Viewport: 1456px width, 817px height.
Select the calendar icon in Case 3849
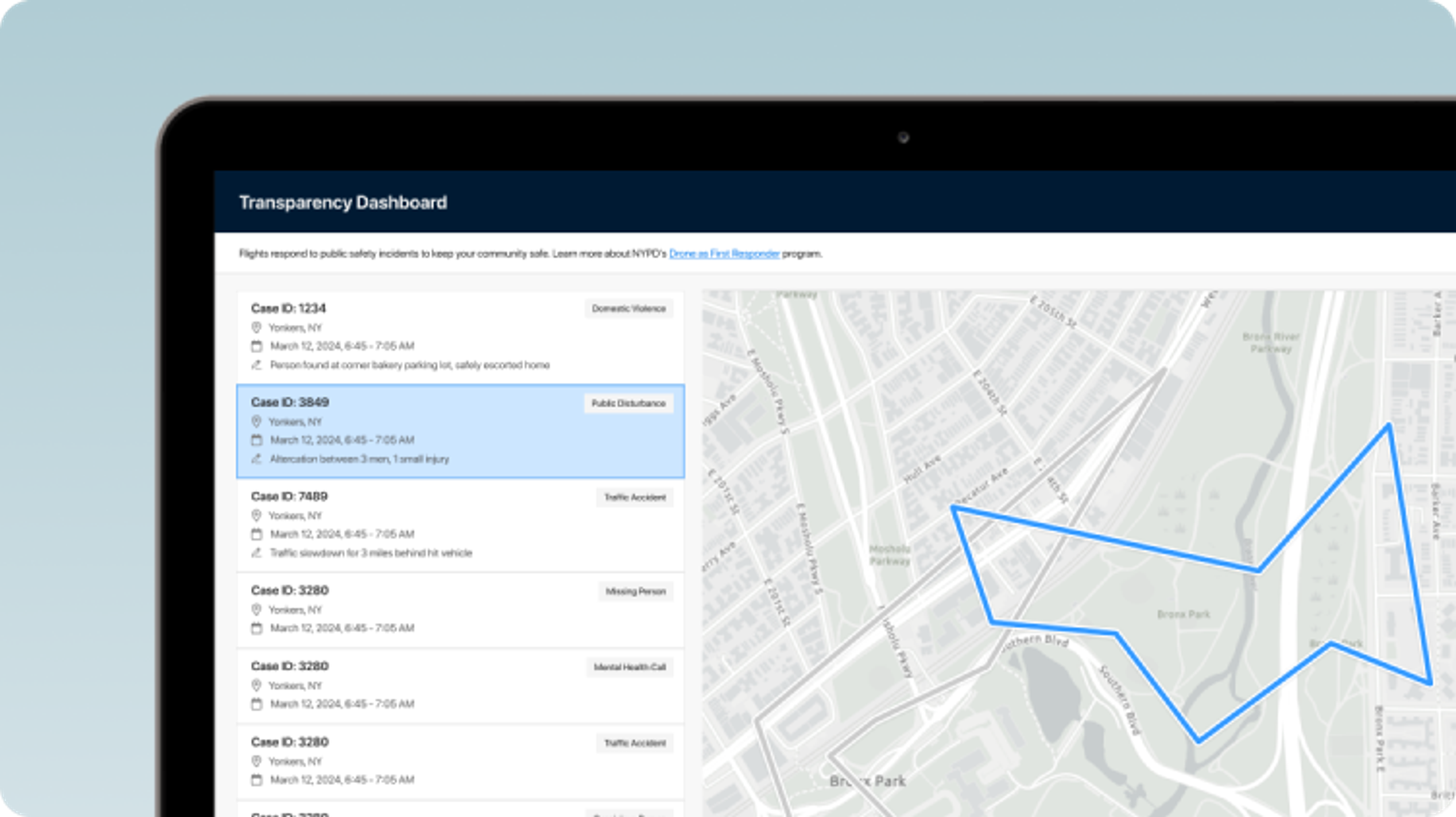pos(257,440)
